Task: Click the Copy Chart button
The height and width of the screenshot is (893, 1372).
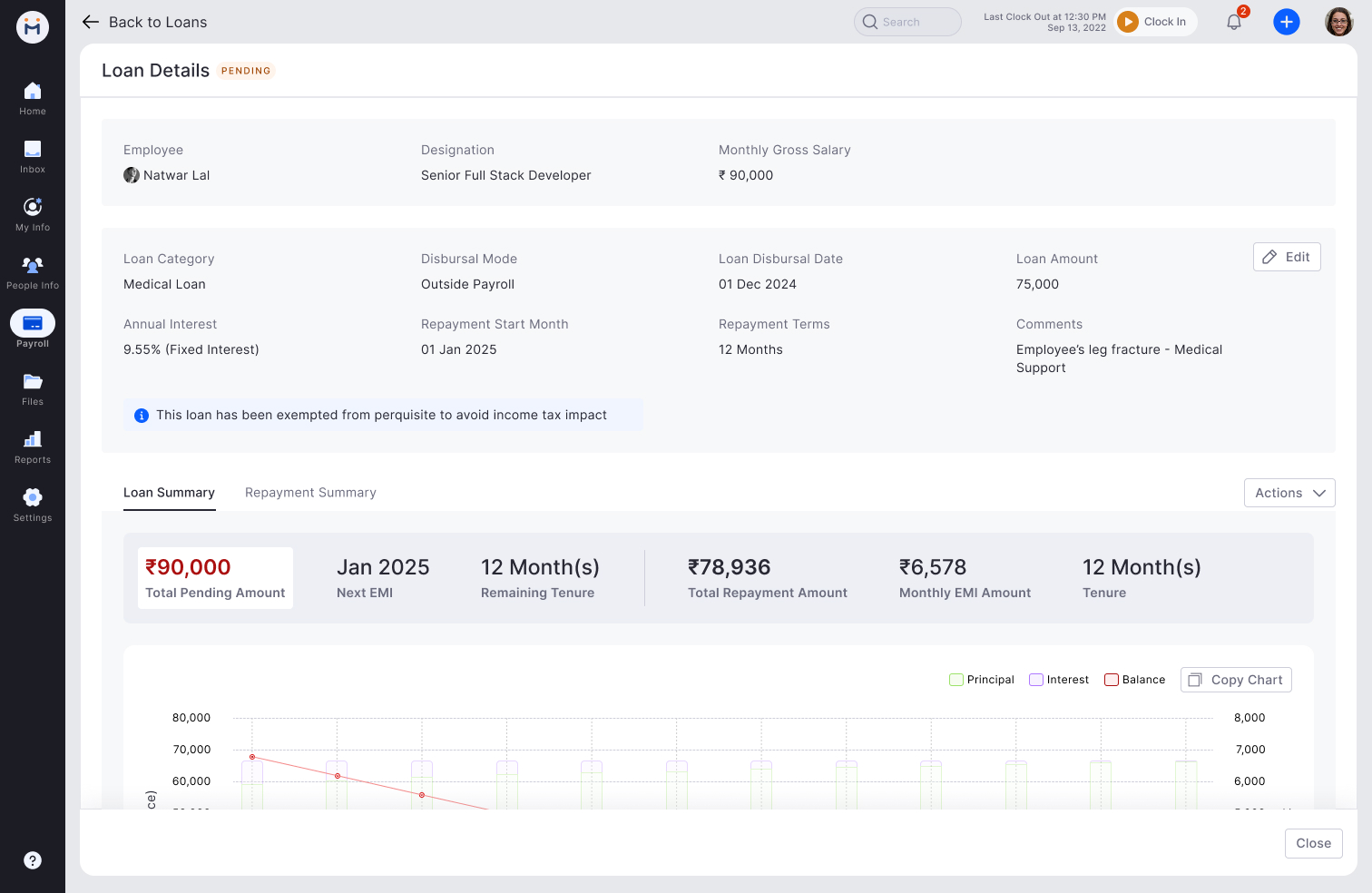Action: (1236, 679)
